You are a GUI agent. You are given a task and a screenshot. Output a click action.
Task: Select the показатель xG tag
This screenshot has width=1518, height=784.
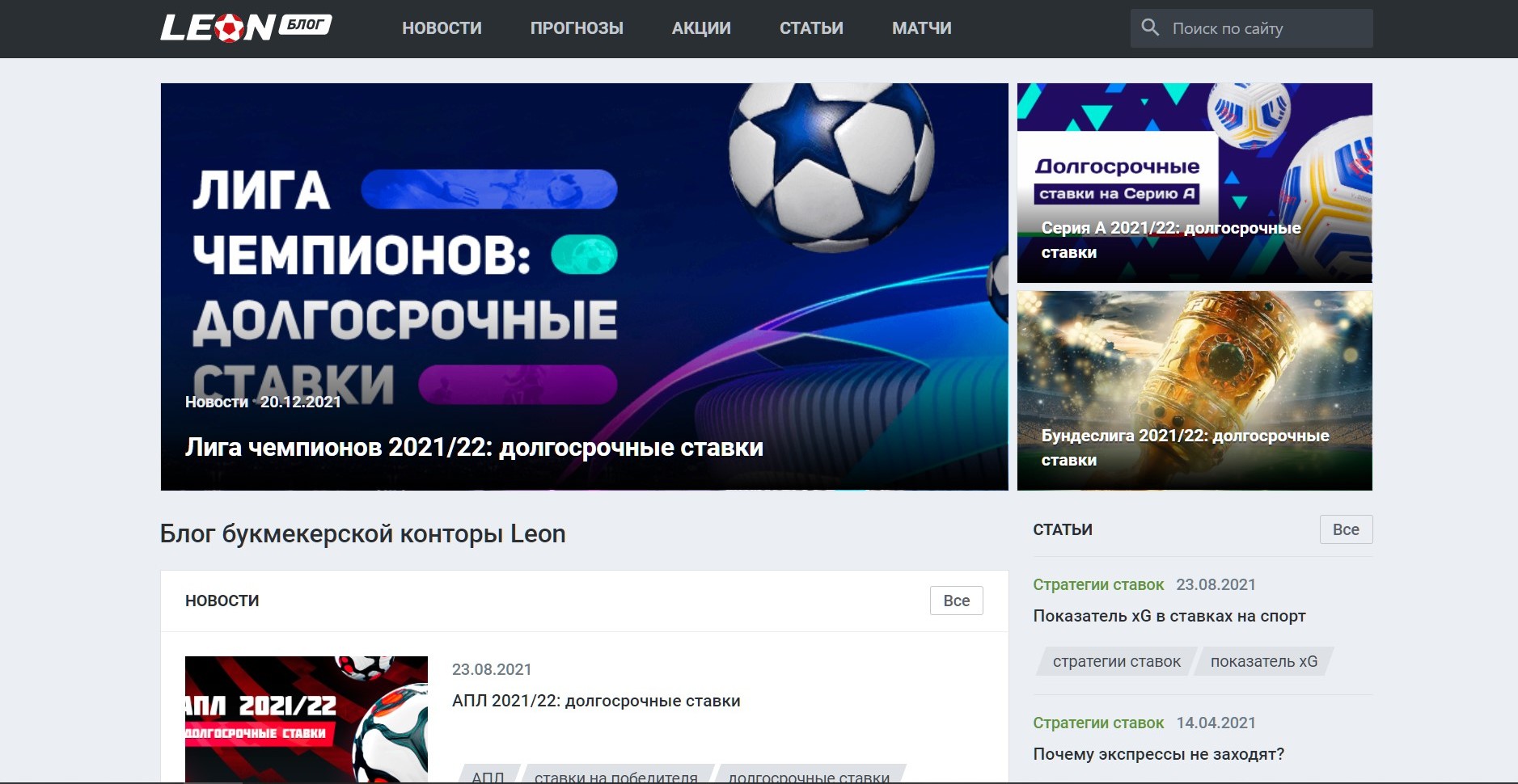1264,661
